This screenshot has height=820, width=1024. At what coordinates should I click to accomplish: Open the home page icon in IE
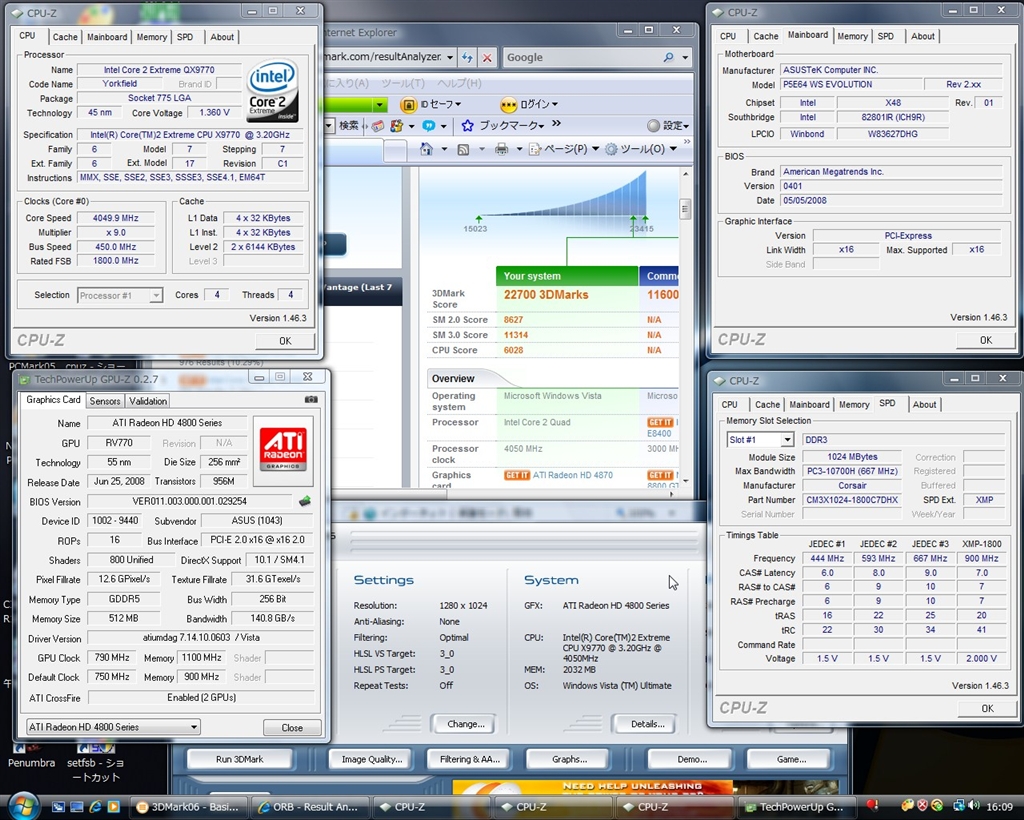pos(427,149)
